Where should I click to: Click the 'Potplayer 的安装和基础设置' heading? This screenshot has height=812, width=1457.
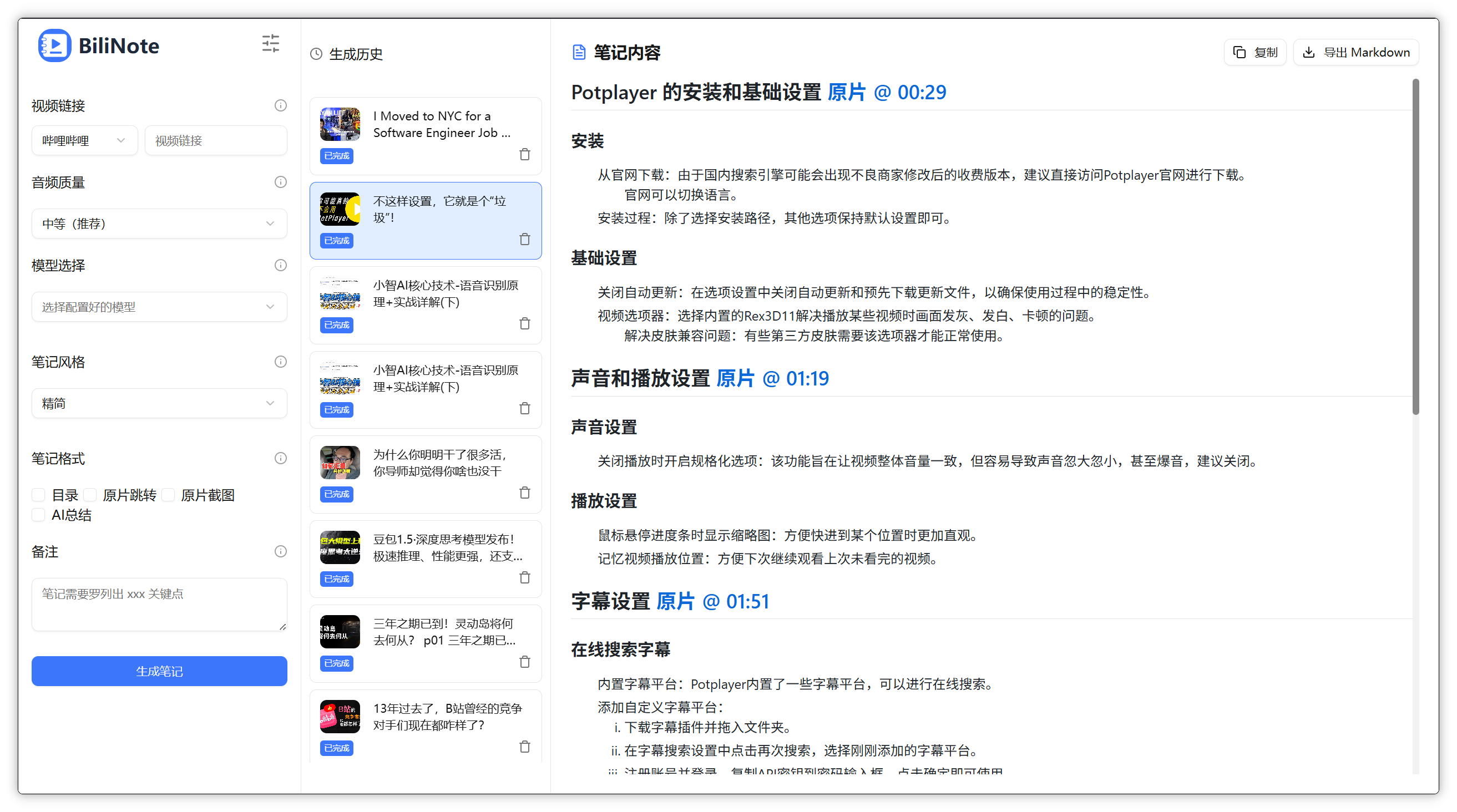click(696, 92)
